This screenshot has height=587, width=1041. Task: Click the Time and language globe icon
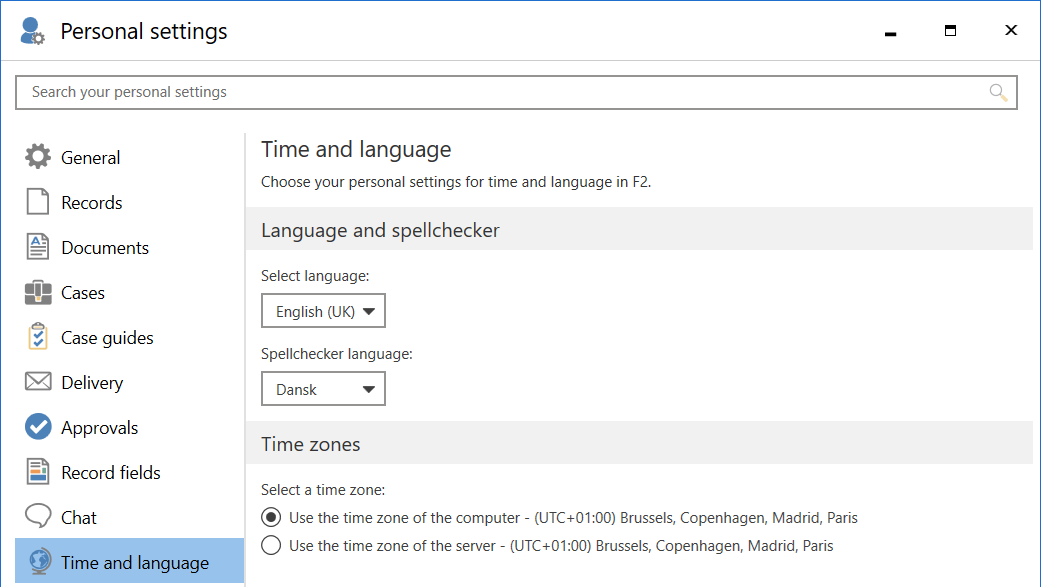click(x=40, y=562)
